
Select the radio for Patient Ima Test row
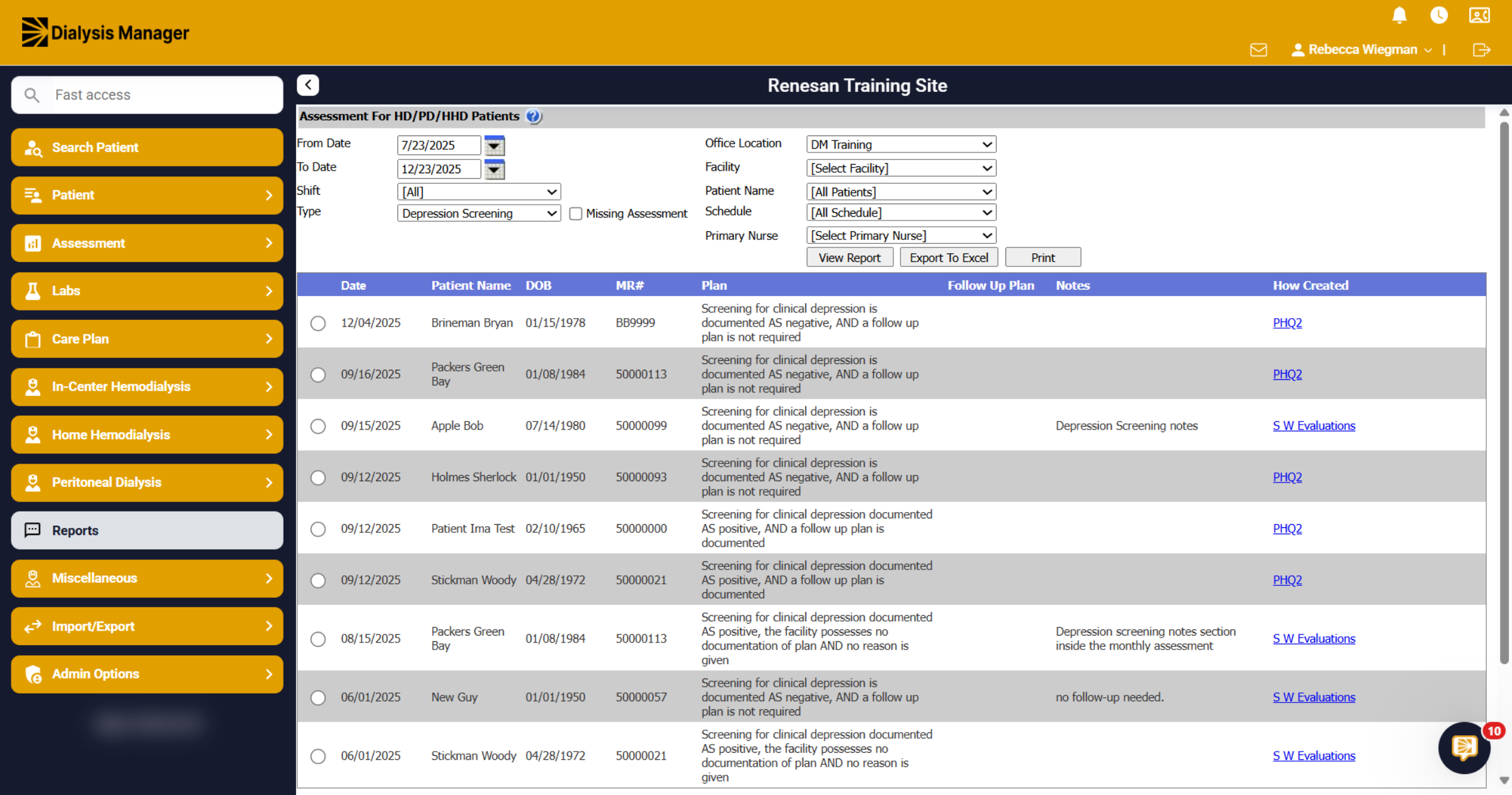point(318,529)
